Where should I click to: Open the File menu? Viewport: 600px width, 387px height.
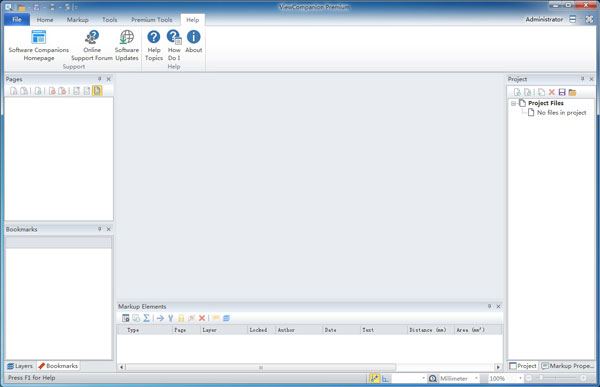pyautogui.click(x=17, y=20)
